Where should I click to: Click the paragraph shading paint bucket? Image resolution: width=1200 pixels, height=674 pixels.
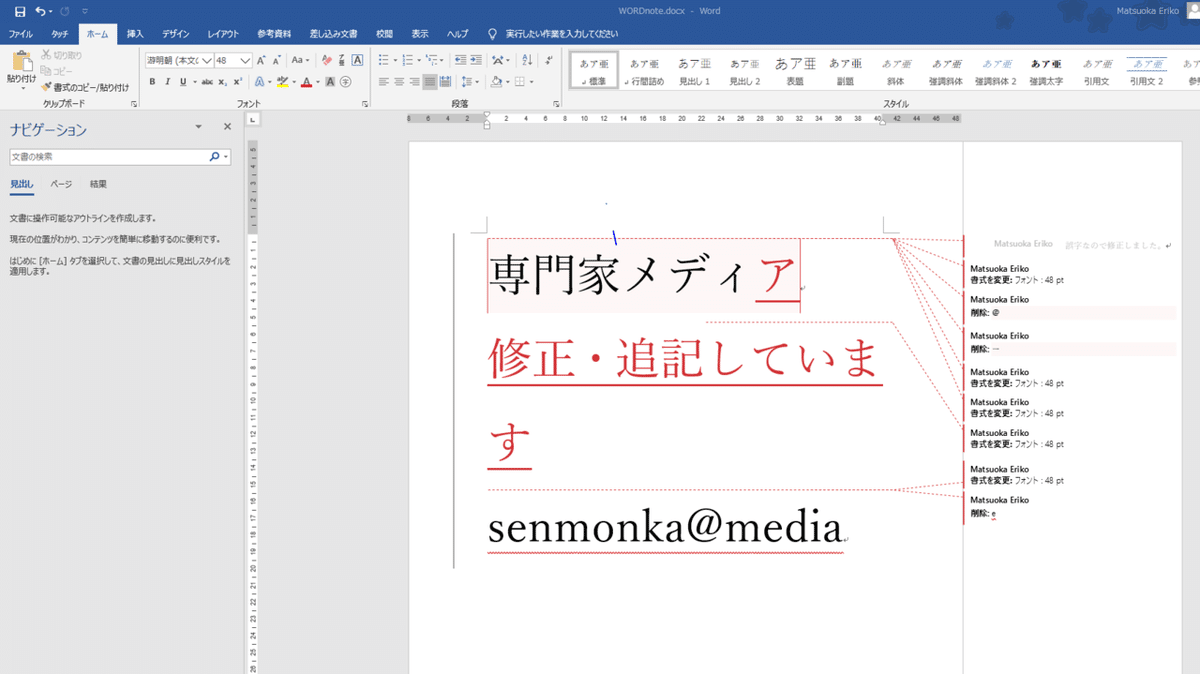(x=495, y=82)
